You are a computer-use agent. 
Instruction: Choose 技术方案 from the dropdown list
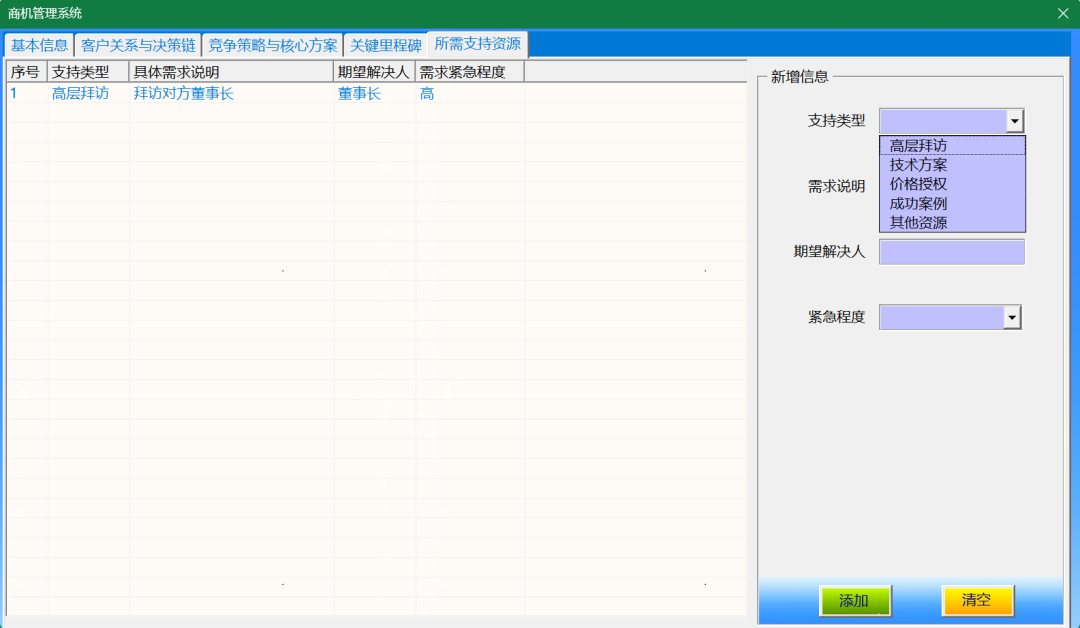(953, 165)
